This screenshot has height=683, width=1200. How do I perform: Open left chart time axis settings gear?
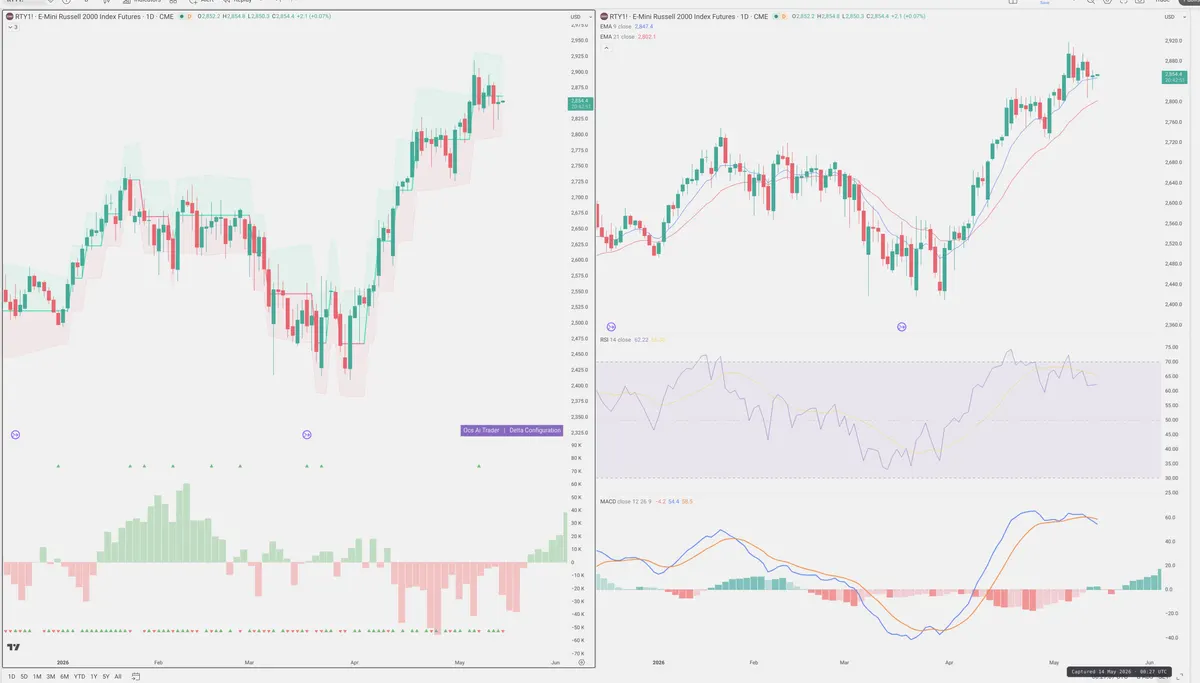[581, 662]
